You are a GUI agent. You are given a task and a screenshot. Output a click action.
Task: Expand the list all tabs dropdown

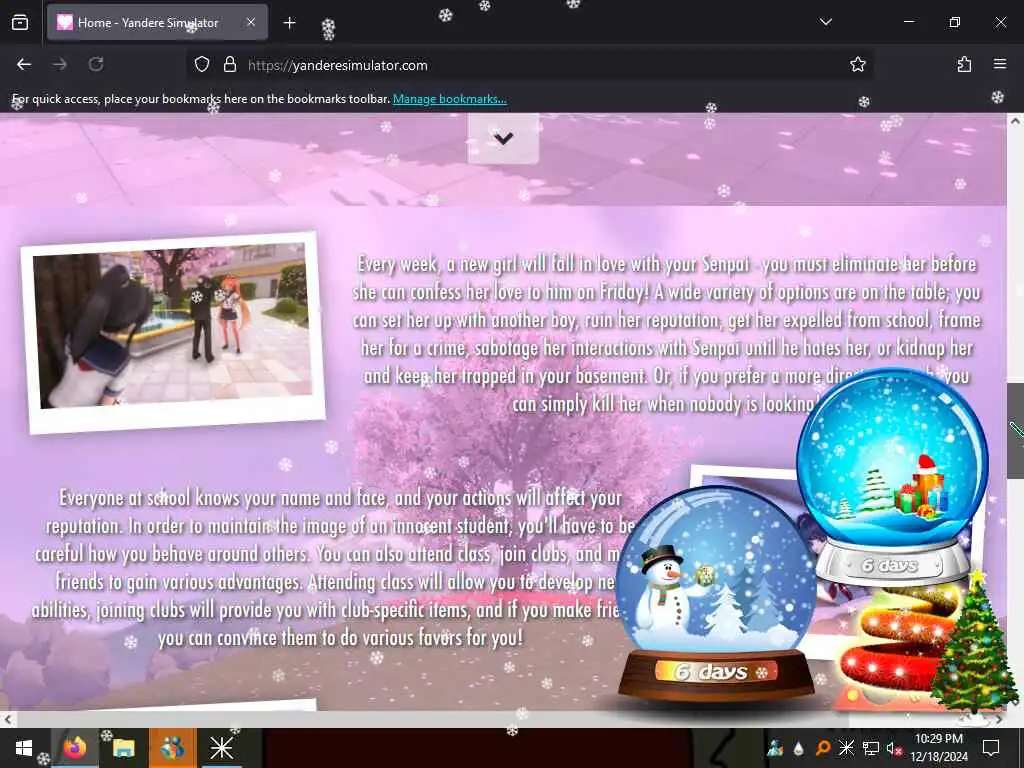click(x=825, y=22)
